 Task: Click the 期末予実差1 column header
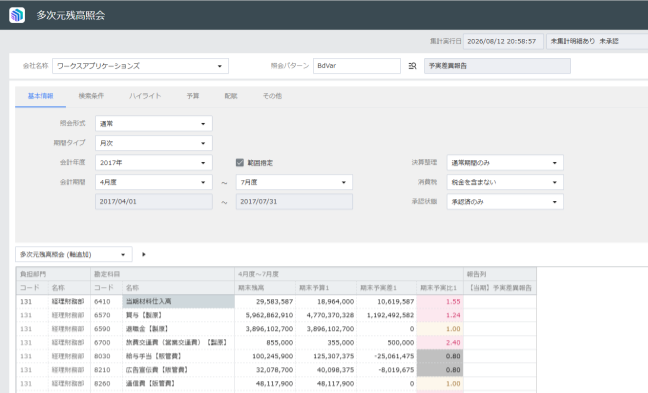(x=386, y=288)
